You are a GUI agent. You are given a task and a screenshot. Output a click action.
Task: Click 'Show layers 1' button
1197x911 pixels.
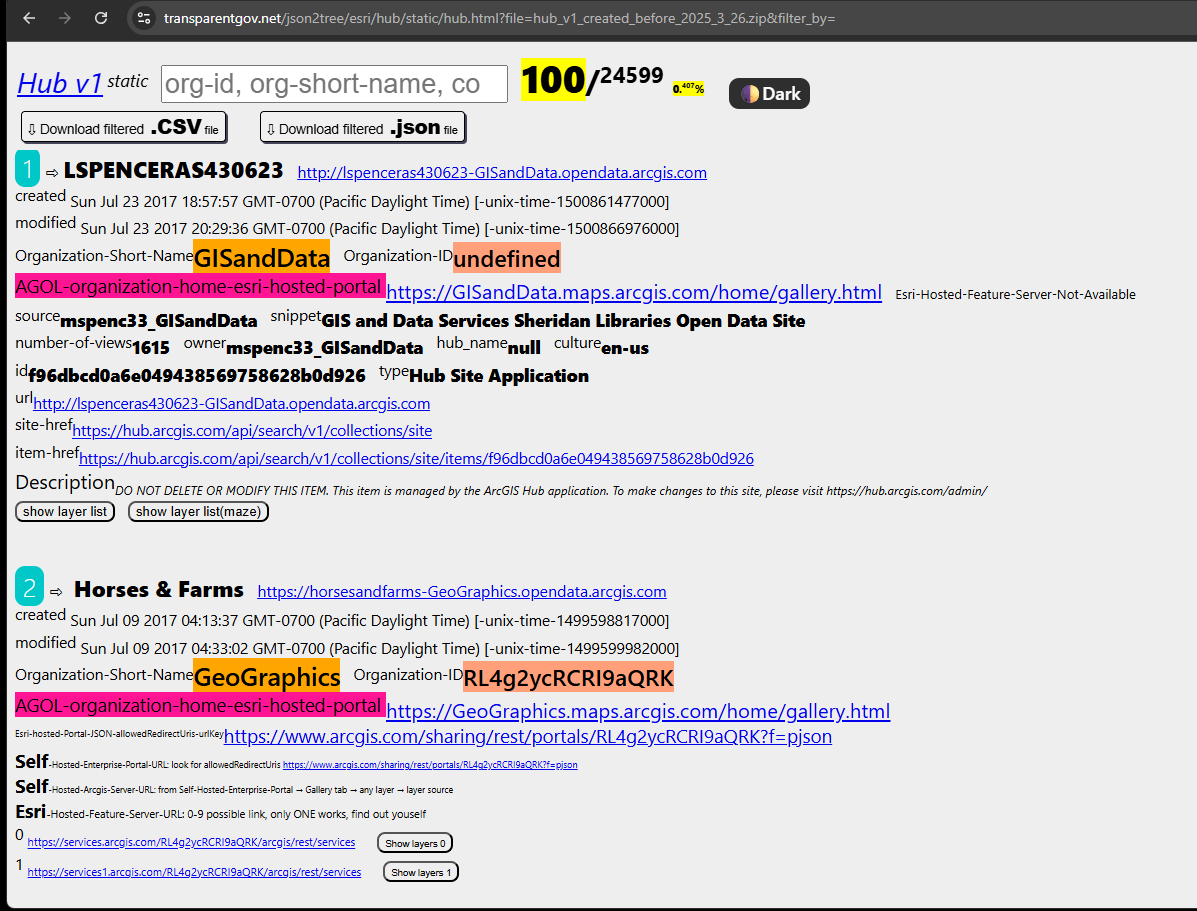pos(421,872)
